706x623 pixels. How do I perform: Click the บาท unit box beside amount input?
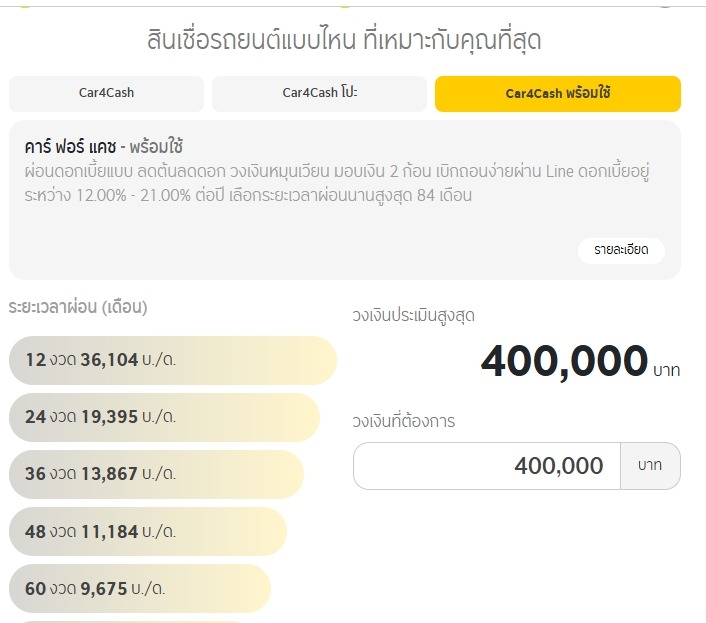[x=651, y=466]
